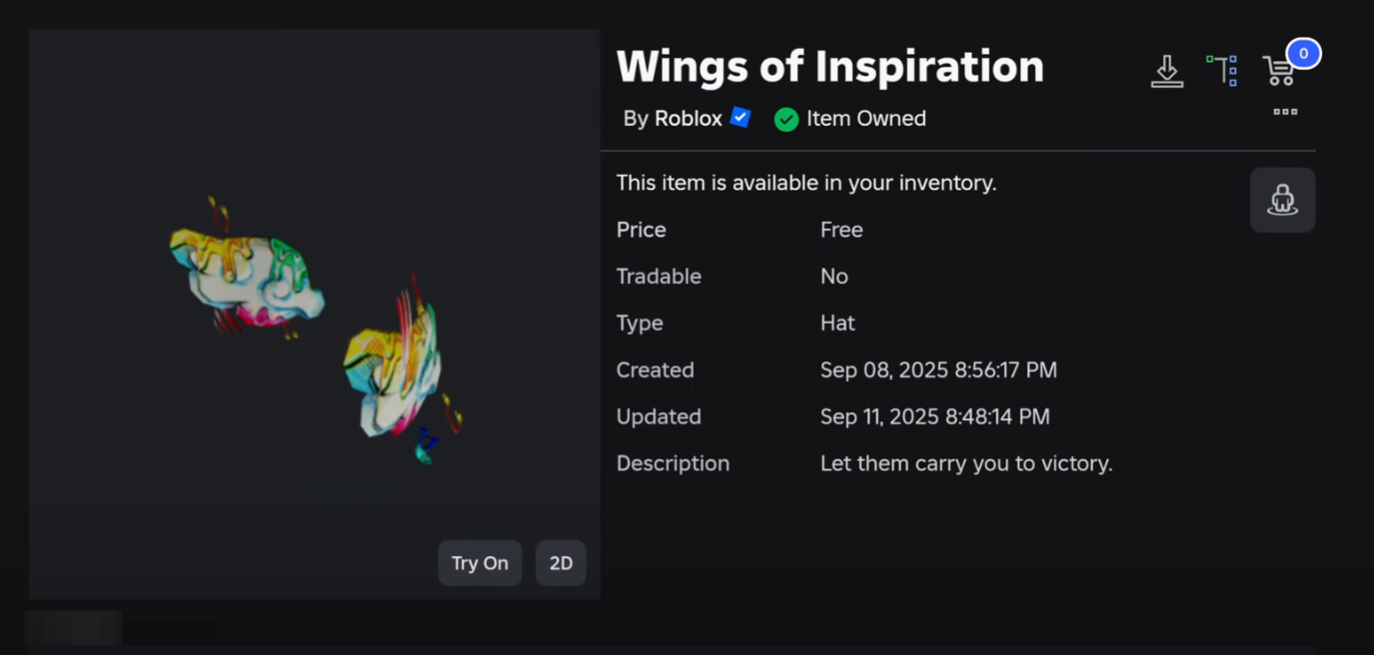Click the blue cart count badge
This screenshot has width=1374, height=655.
[x=1303, y=53]
